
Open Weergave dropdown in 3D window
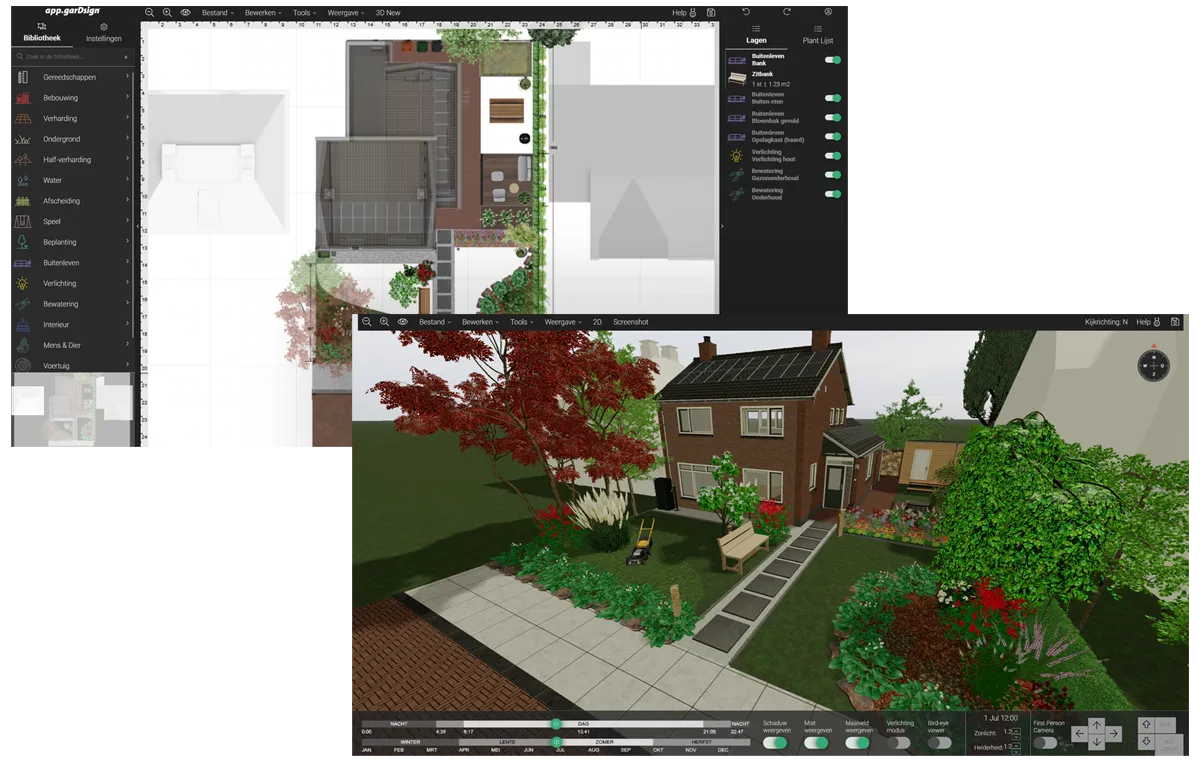point(563,322)
